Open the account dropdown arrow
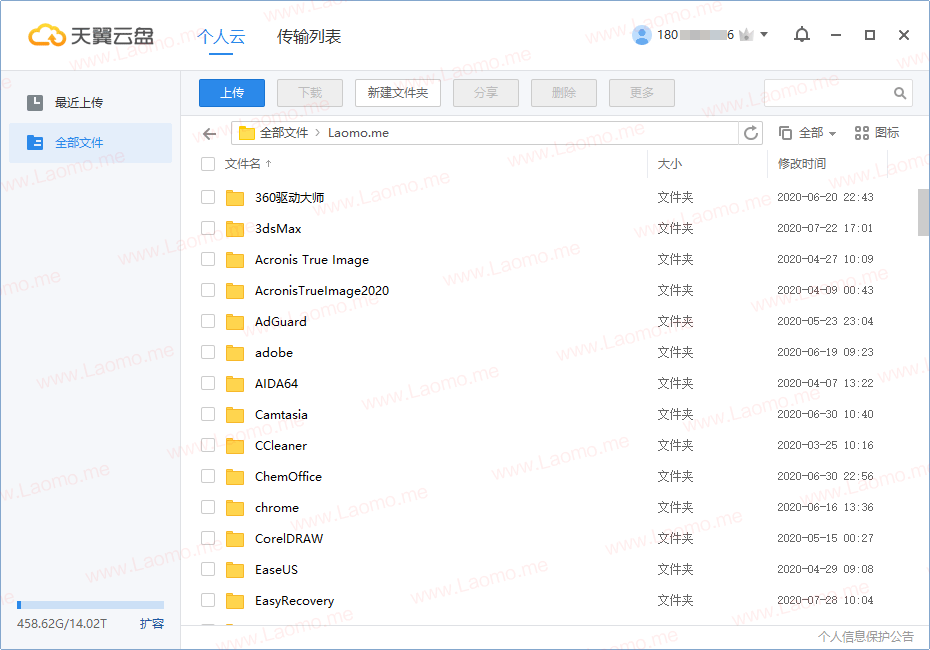 (764, 34)
